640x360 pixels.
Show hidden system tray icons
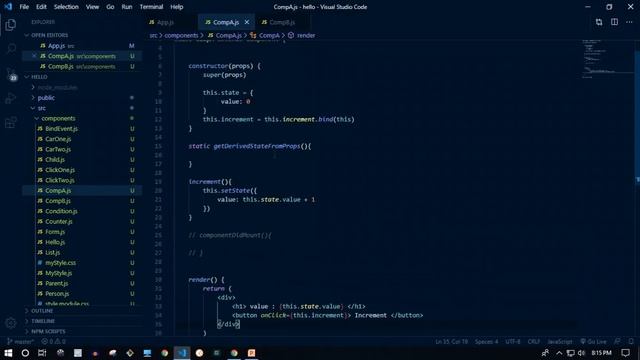coord(559,353)
